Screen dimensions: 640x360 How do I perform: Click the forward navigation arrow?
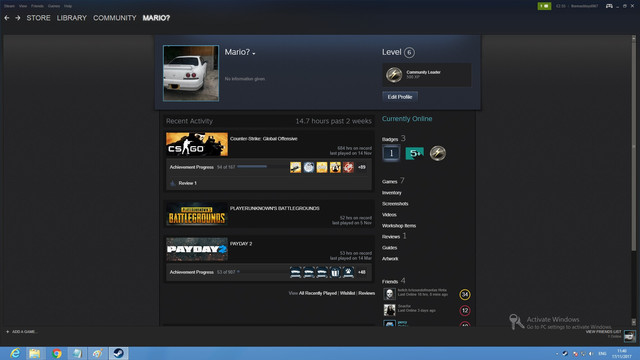[x=18, y=18]
